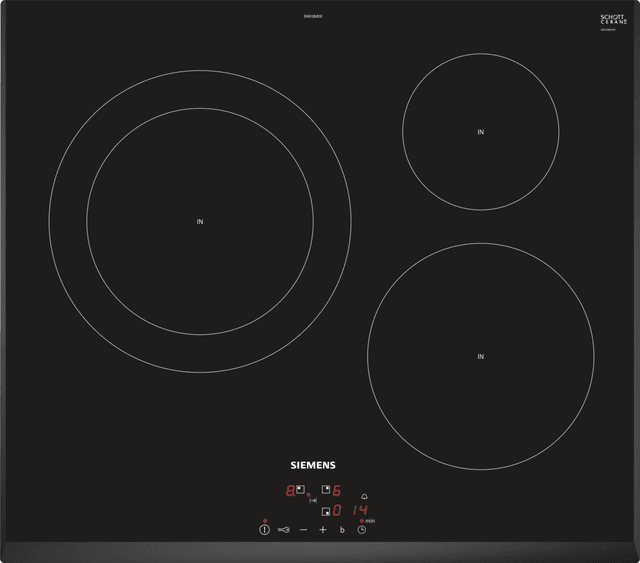Tap the plus symbol to raise power
Viewport: 640px width, 563px height.
(323, 530)
